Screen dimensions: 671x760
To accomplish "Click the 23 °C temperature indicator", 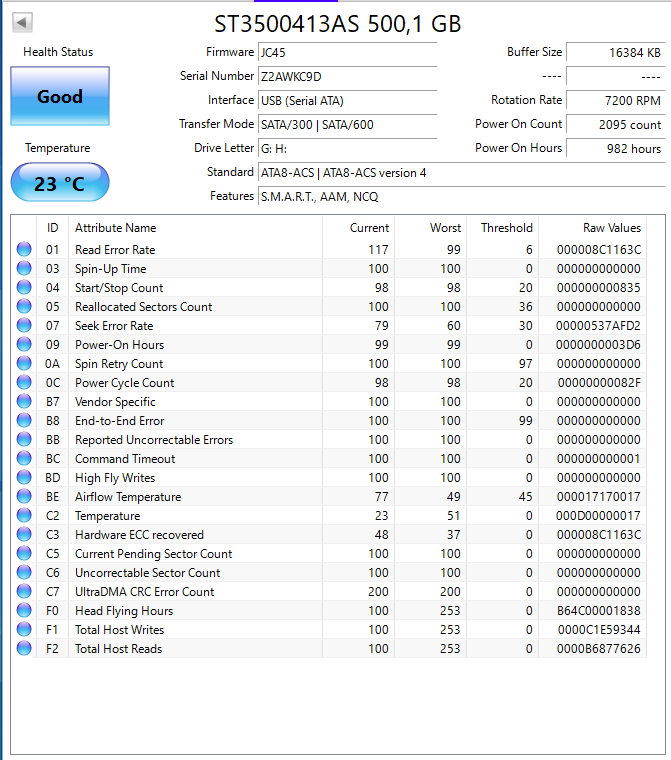I will pos(60,183).
